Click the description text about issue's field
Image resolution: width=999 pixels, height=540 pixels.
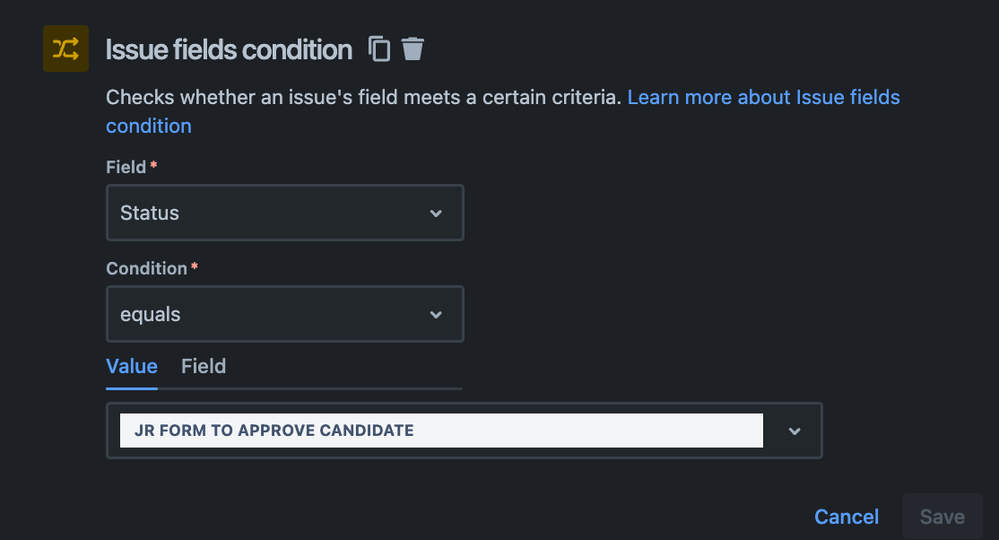click(363, 97)
